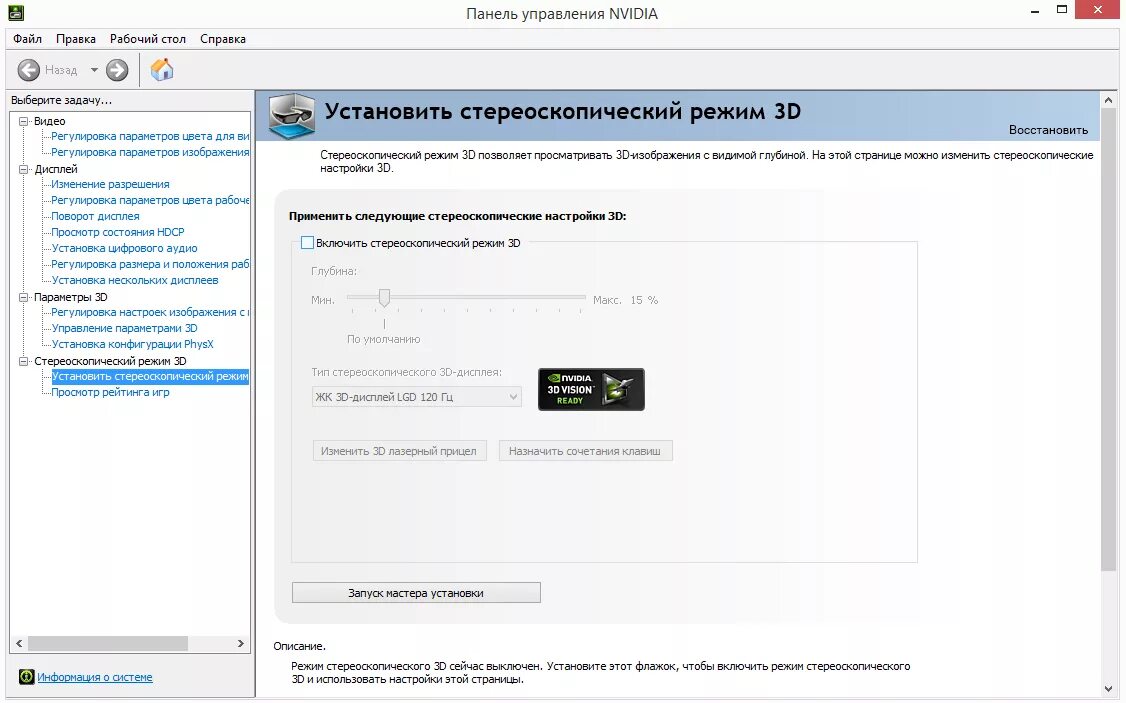Click the NVIDIA 3D Vision Ready badge
1126x703 pixels.
coord(591,389)
